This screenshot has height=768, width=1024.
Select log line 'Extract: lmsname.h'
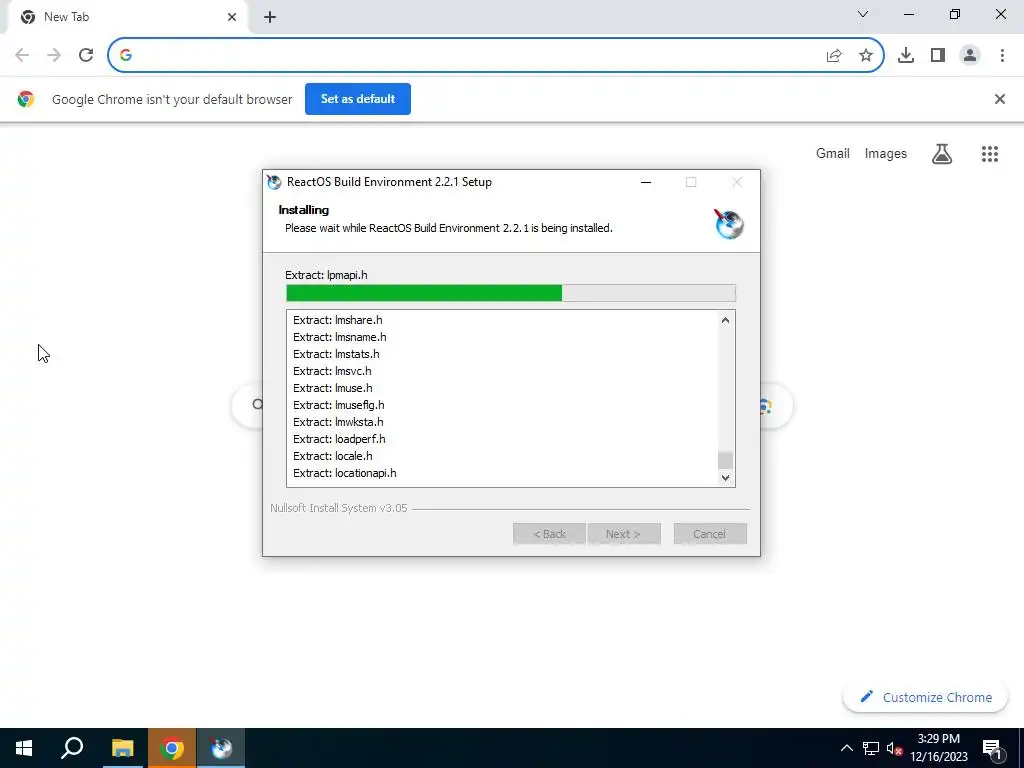(340, 337)
